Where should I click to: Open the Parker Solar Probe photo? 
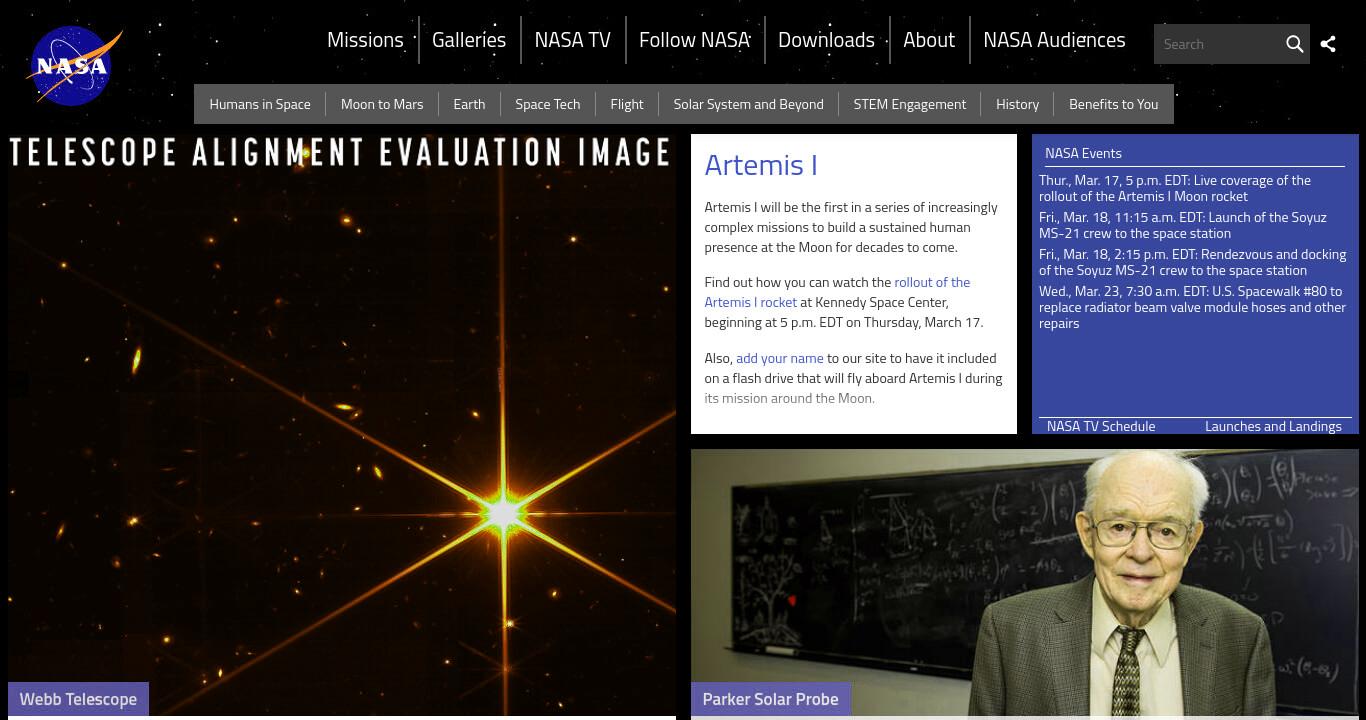click(1025, 584)
